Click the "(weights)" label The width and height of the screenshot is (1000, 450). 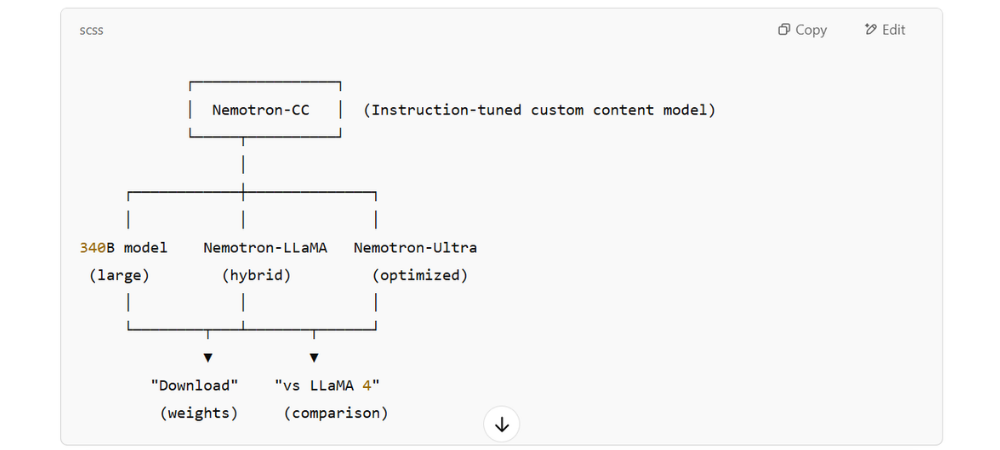[199, 412]
